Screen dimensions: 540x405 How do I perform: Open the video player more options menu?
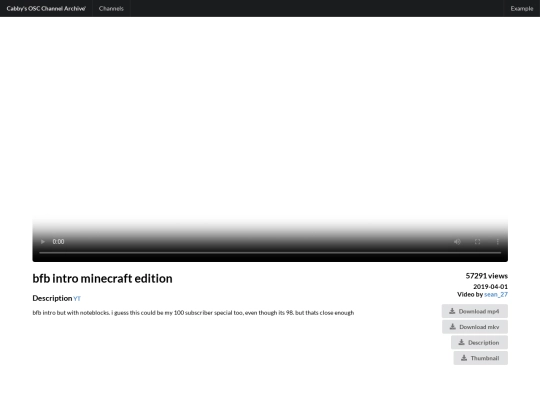tap(498, 242)
